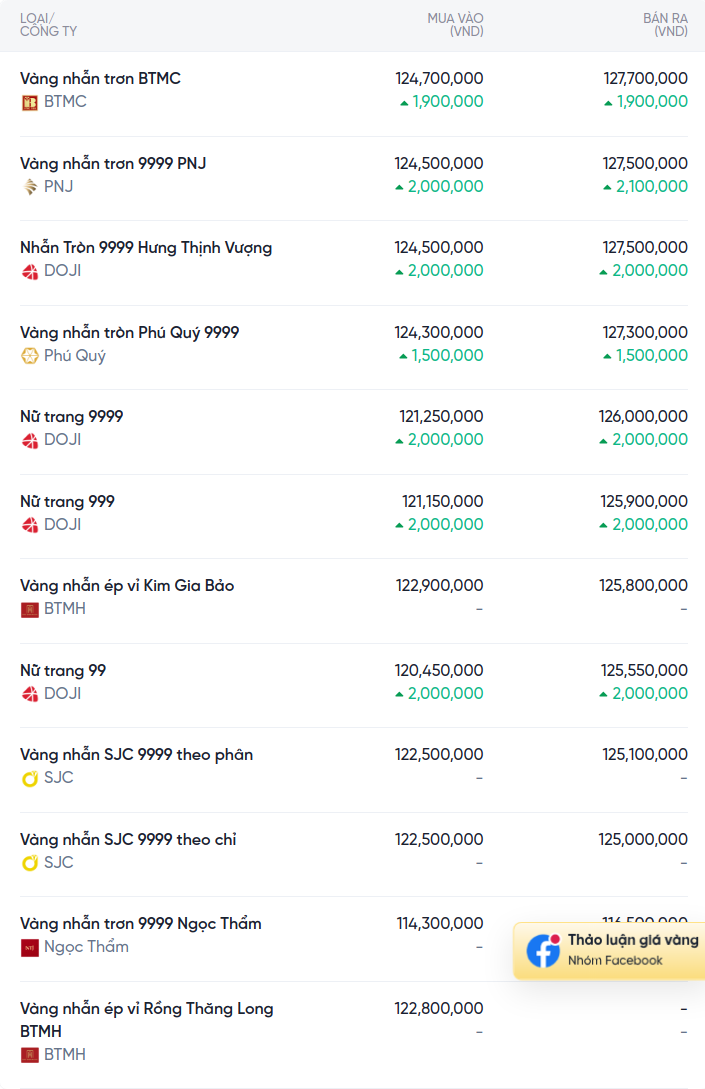
Task: Click the BTMH logo under Kim Gia Bảo
Action: [30, 609]
